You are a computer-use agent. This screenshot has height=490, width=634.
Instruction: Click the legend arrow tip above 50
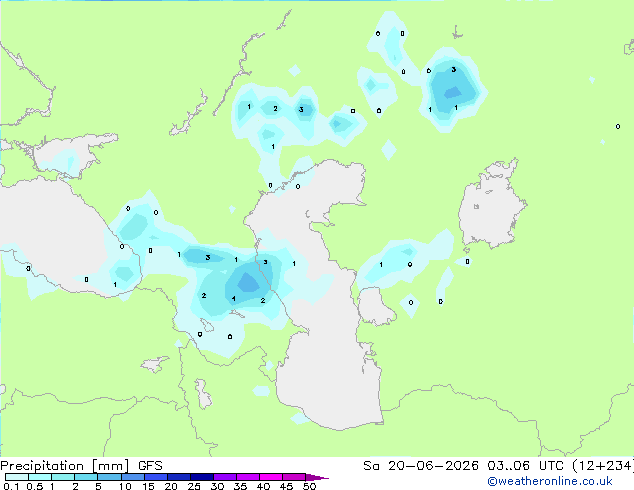click(317, 477)
